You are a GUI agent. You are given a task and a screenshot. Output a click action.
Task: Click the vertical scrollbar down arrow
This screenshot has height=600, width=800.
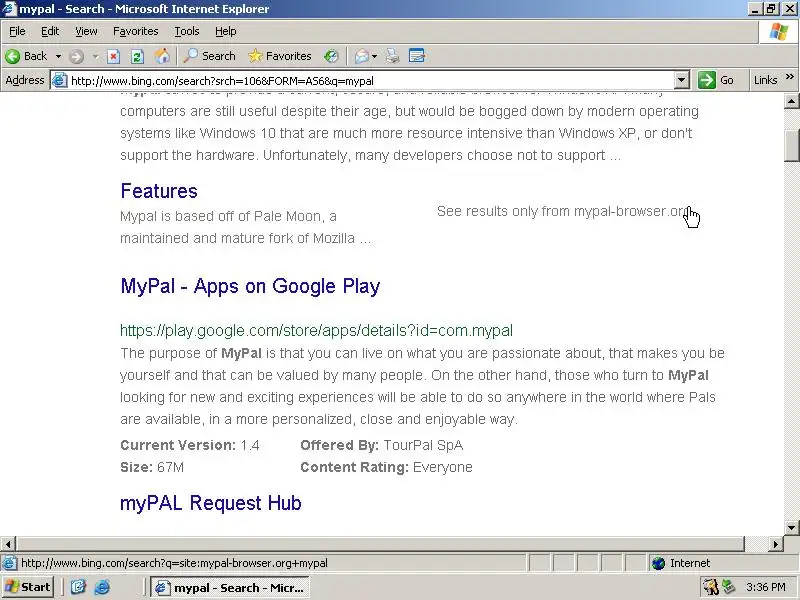click(791, 527)
